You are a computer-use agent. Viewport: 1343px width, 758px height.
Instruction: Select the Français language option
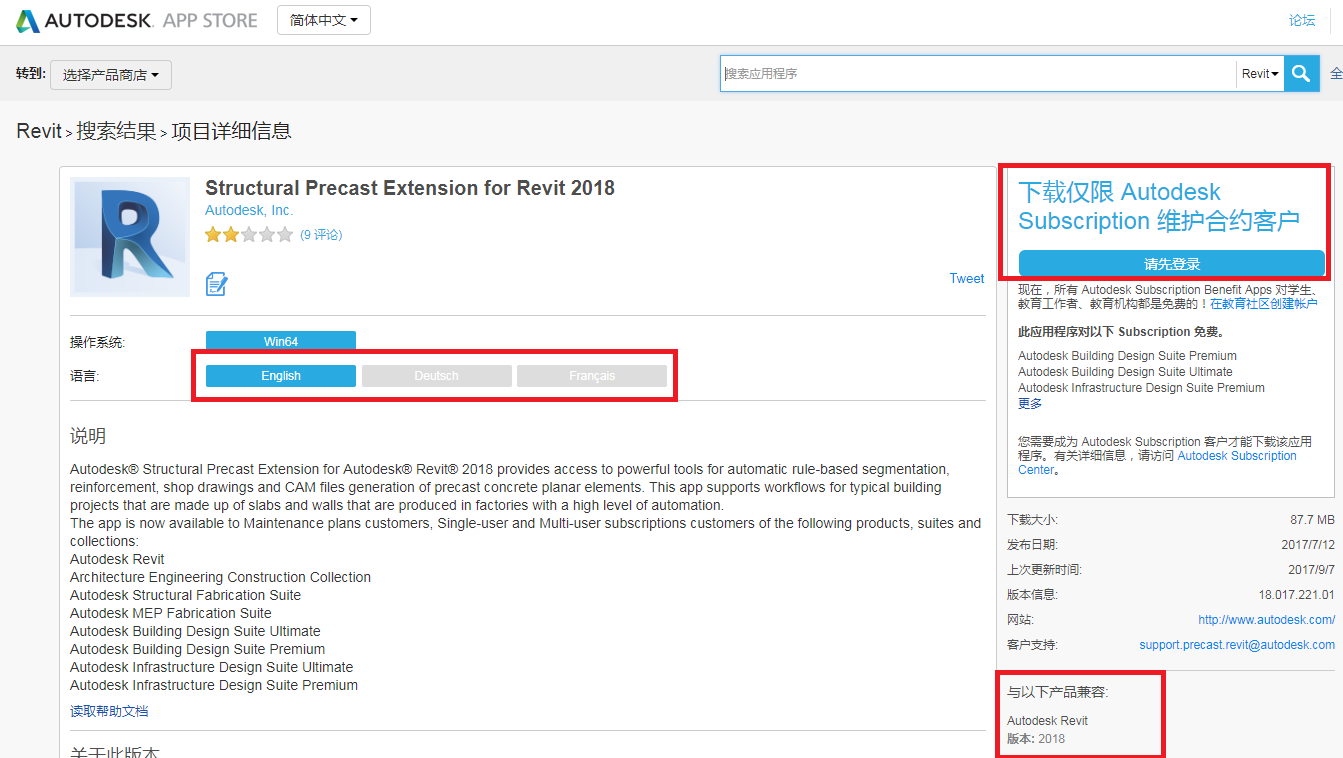pyautogui.click(x=592, y=375)
